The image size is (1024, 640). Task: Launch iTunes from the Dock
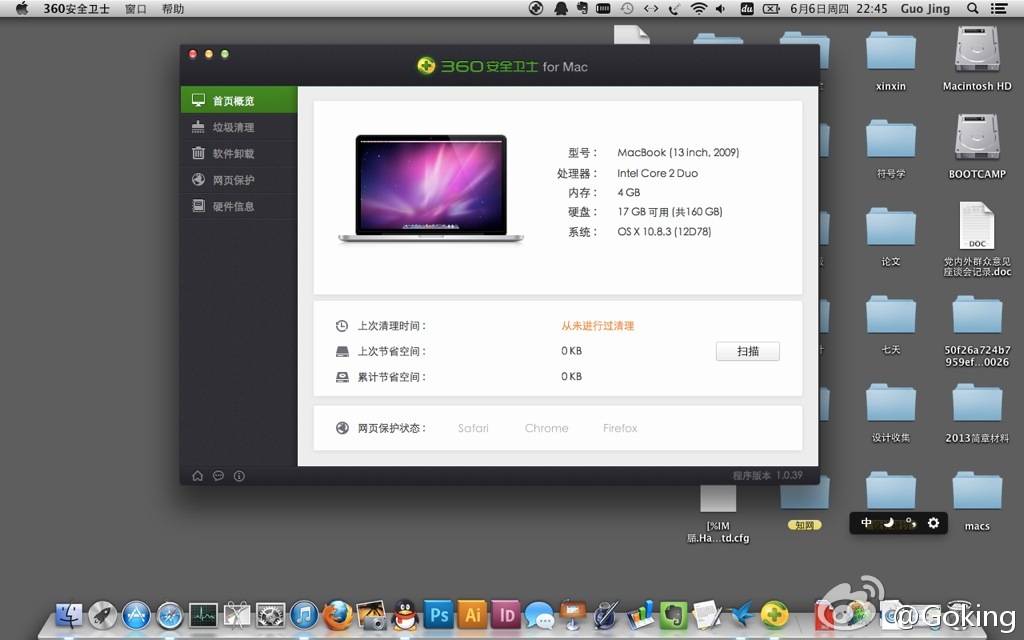tap(304, 615)
